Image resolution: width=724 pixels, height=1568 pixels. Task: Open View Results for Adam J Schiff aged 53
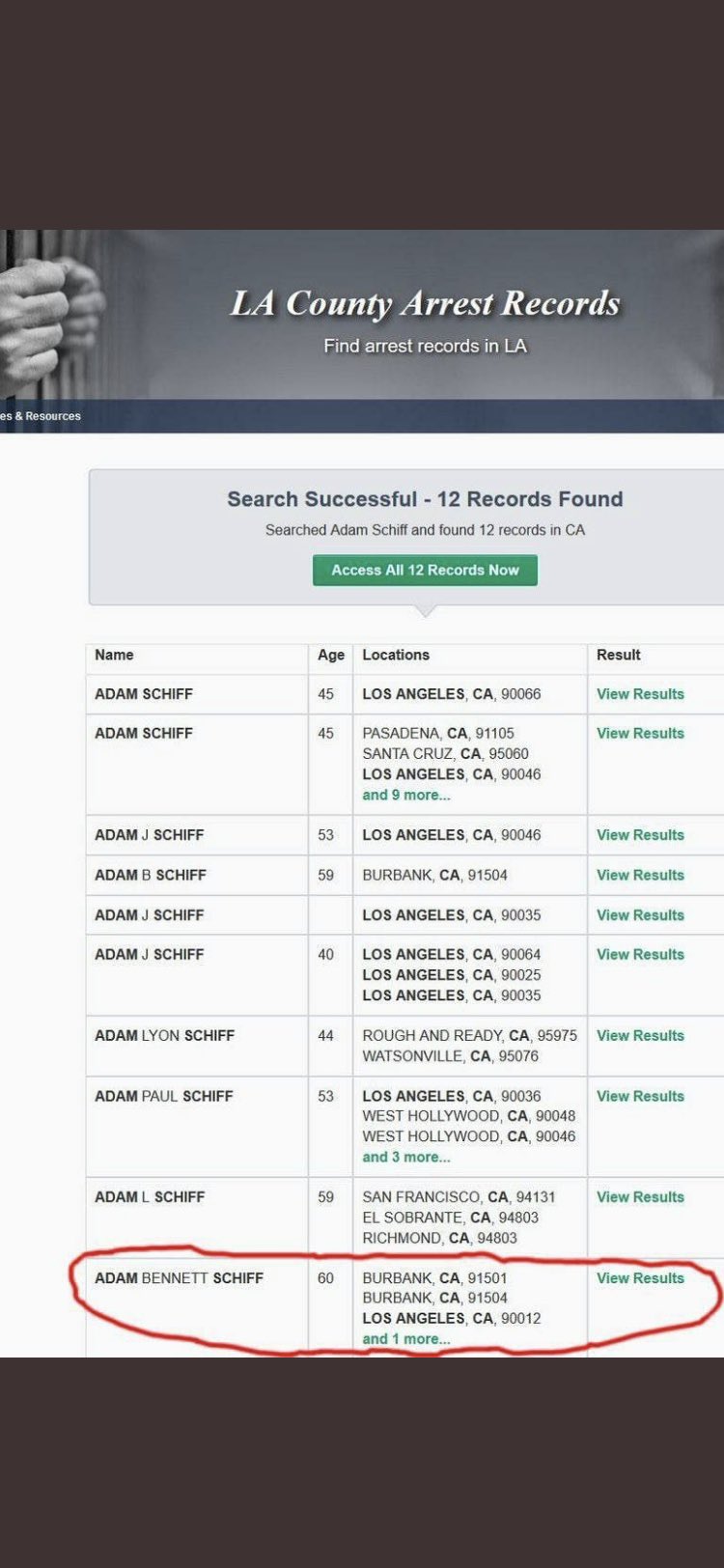[640, 835]
